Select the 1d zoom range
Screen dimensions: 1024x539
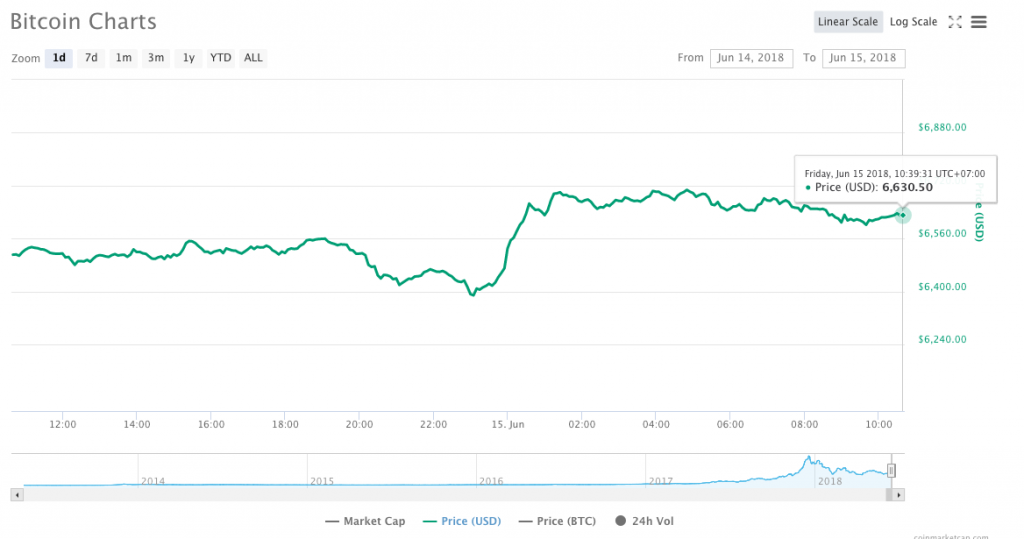pyautogui.click(x=59, y=58)
